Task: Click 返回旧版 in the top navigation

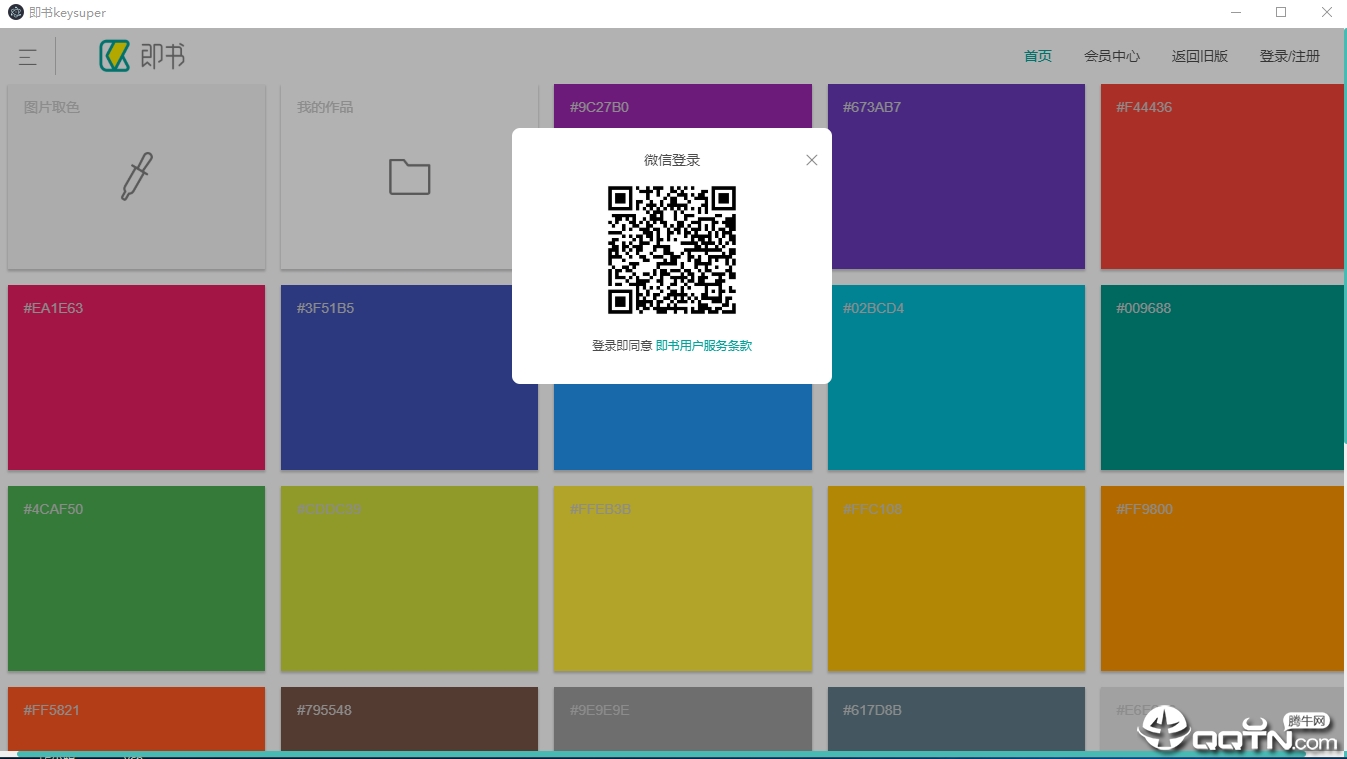Action: point(1200,56)
